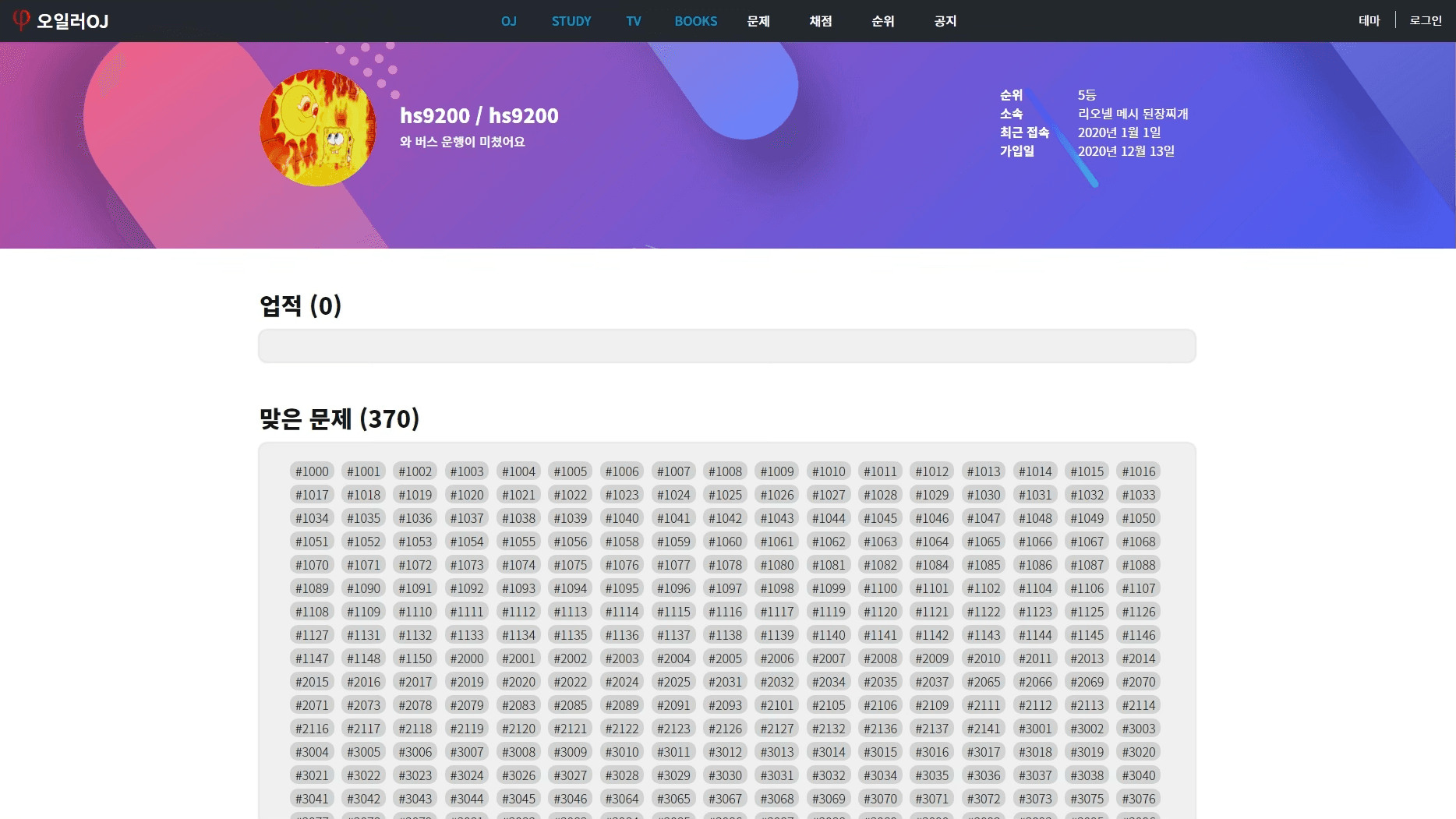Open problem #1068
The image size is (1456, 819).
coord(1139,542)
